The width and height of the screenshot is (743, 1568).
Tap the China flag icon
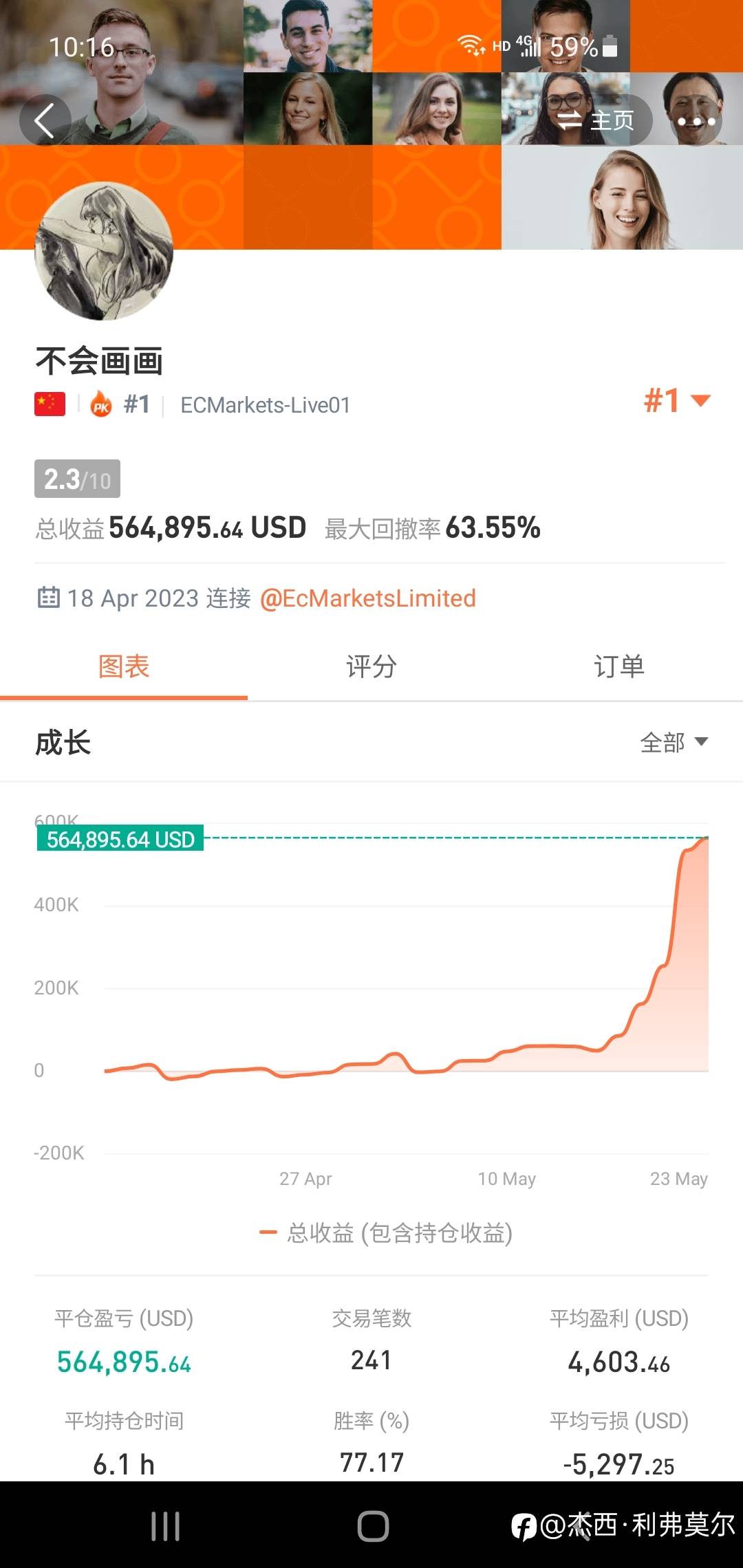tap(50, 404)
